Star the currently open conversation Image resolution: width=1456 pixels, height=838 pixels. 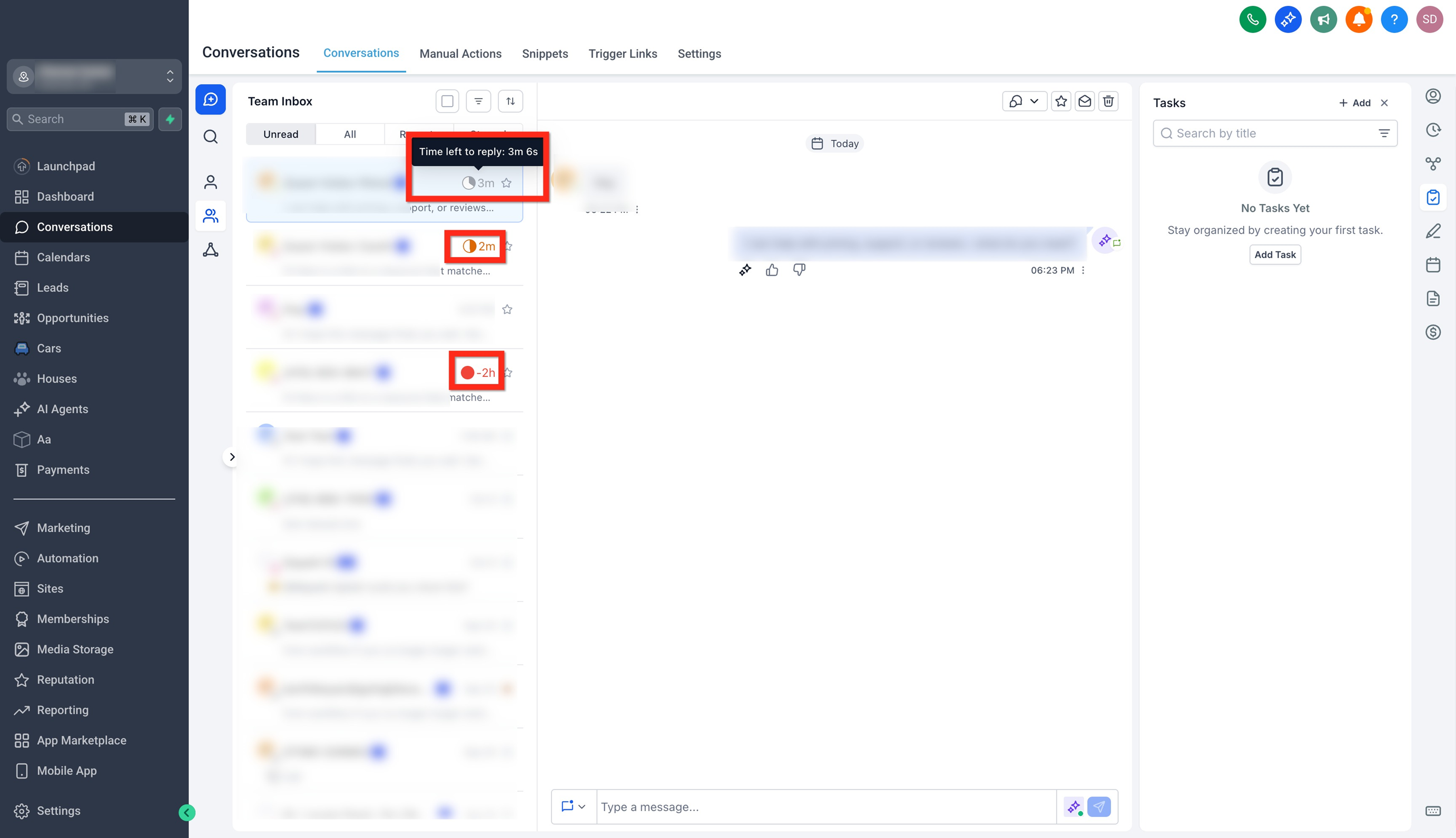1061,101
